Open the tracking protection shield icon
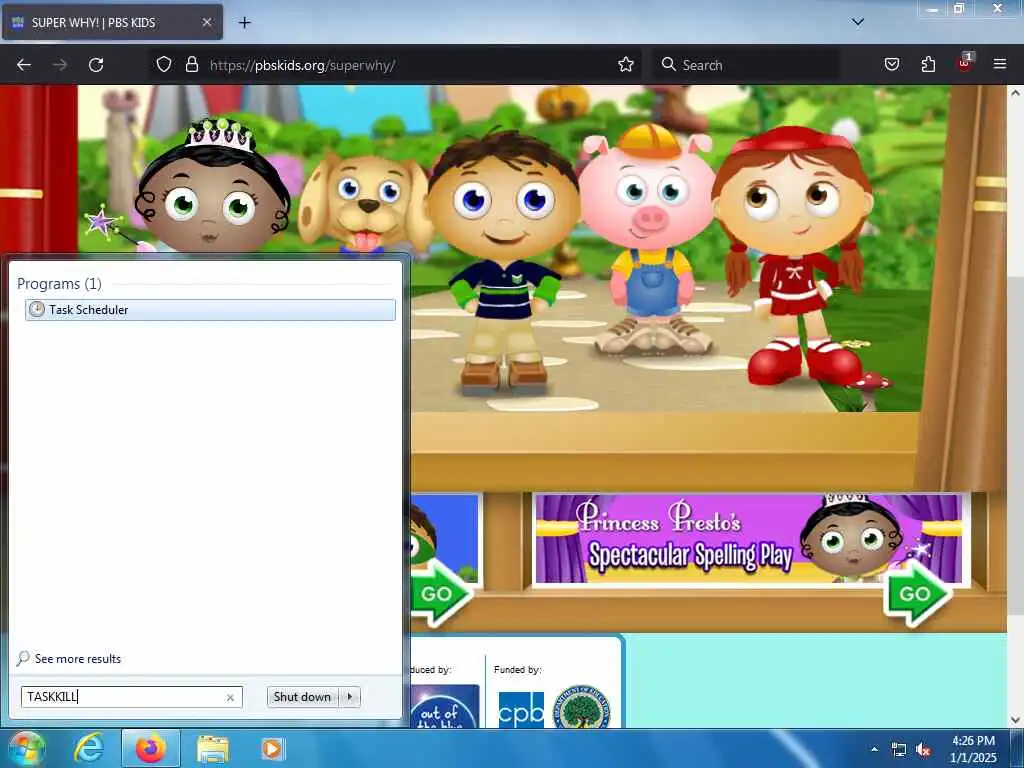Viewport: 1024px width, 768px height. tap(164, 65)
